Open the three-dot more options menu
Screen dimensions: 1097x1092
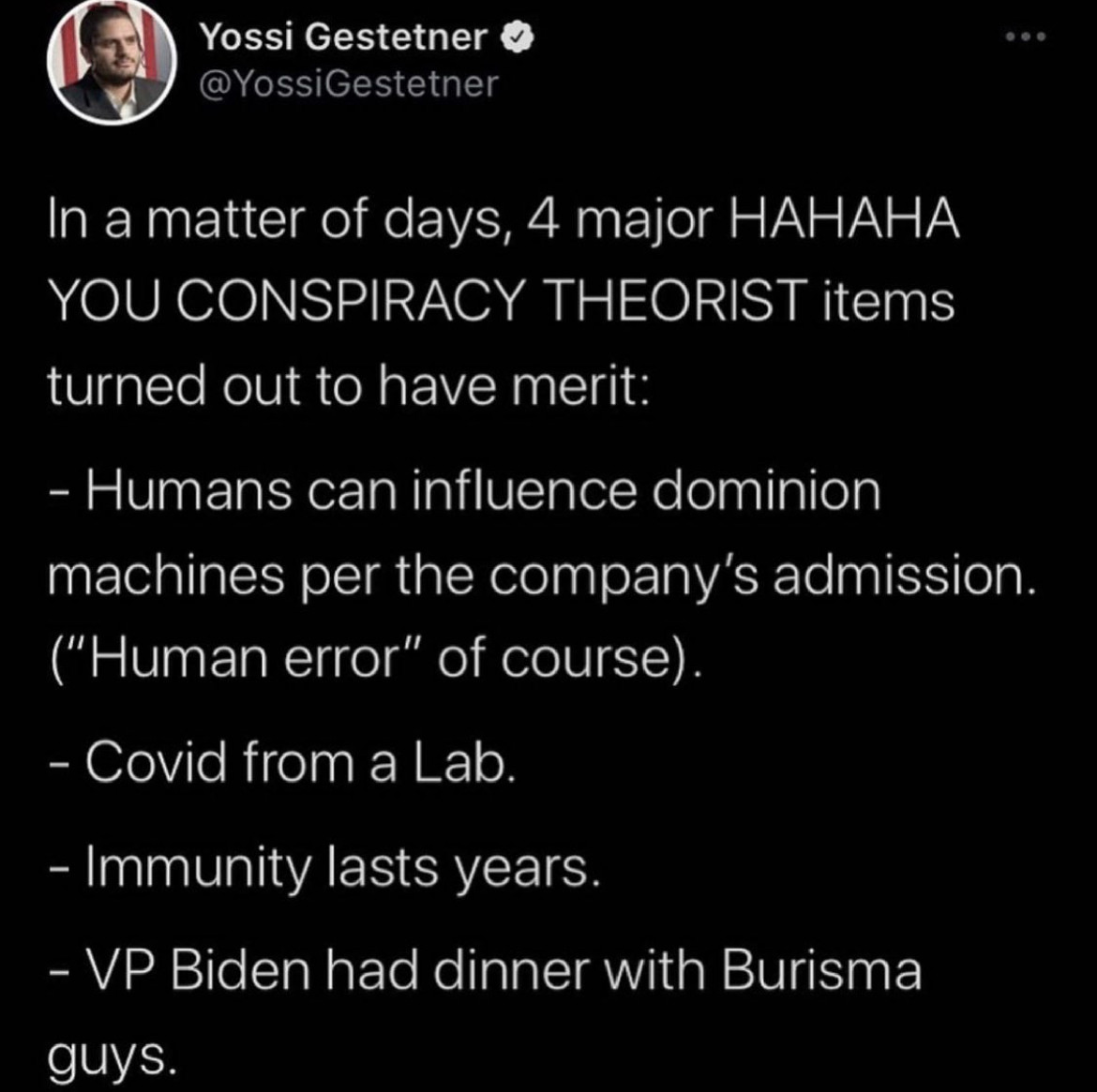tap(1024, 38)
